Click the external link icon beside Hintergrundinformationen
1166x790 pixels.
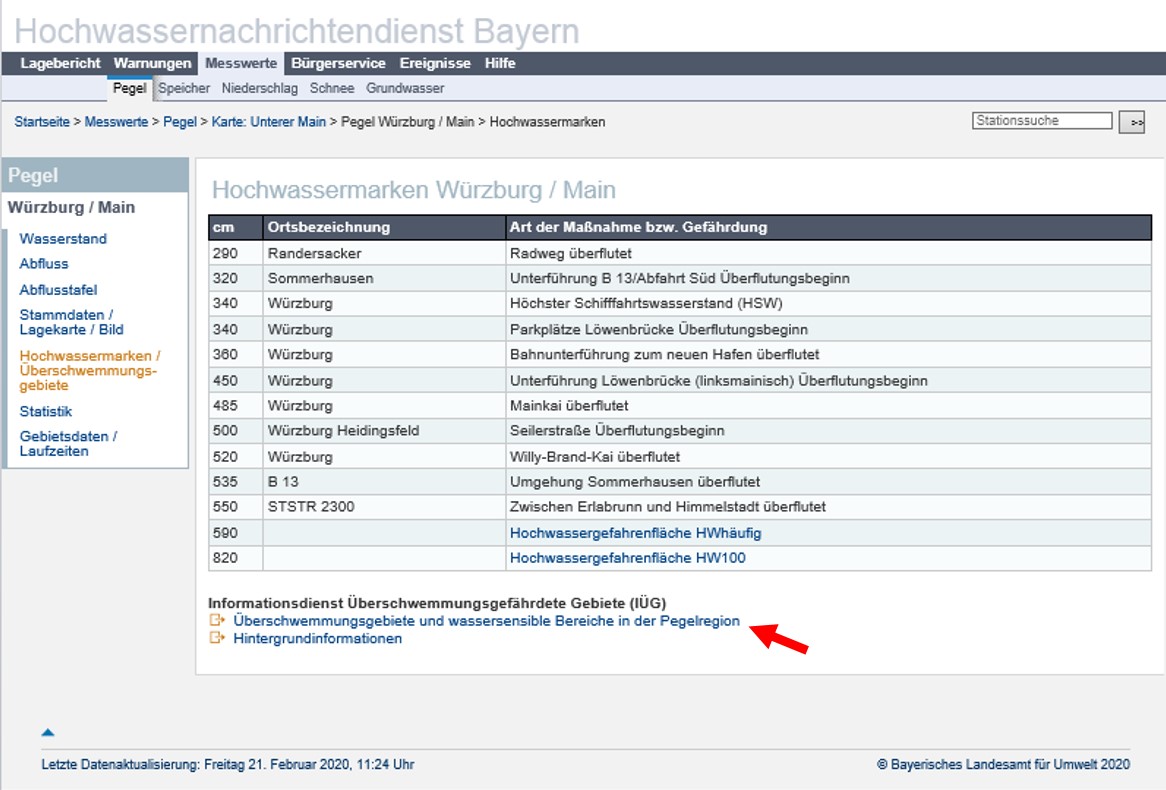pos(216,638)
